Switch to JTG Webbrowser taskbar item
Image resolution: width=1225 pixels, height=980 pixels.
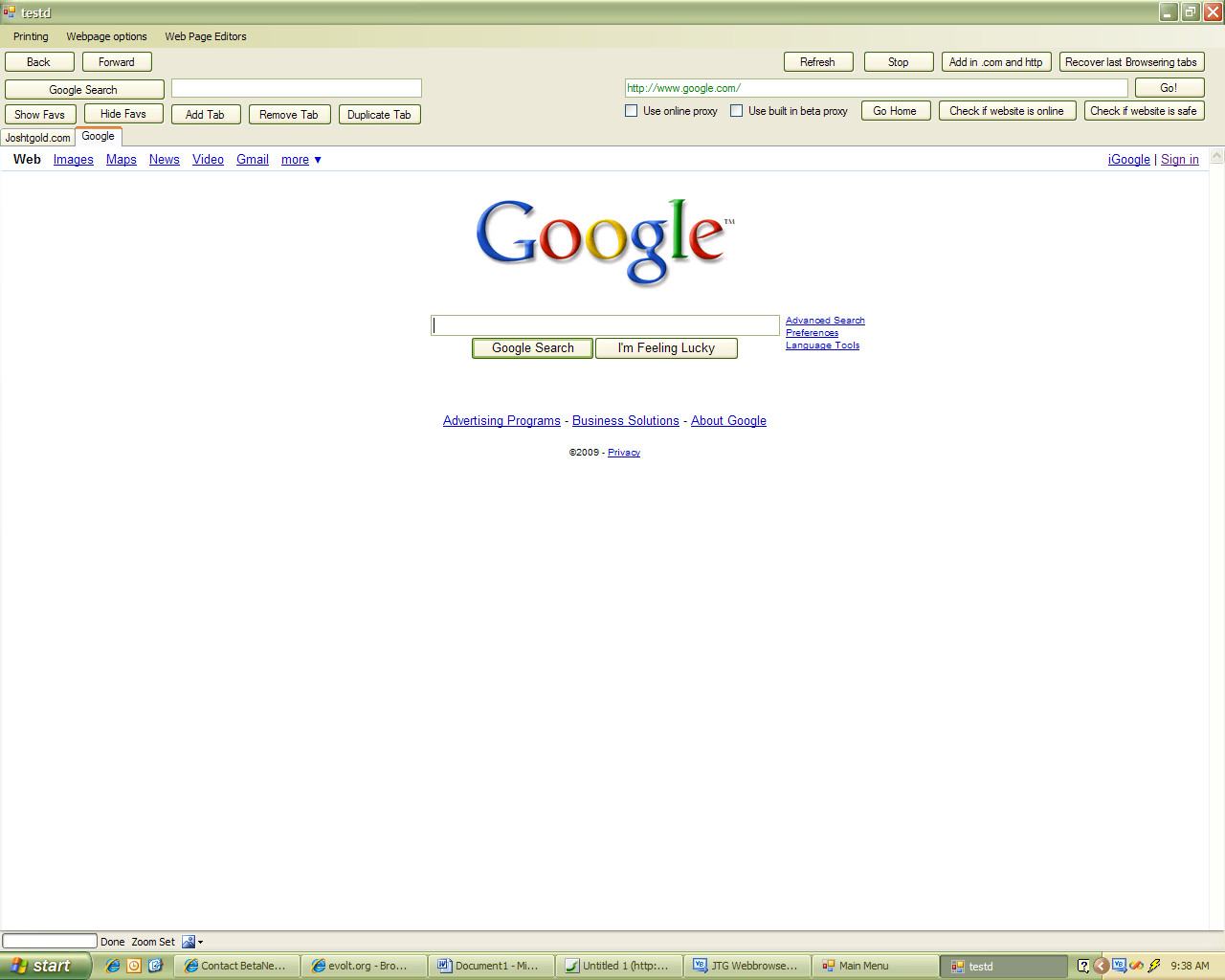[746, 966]
